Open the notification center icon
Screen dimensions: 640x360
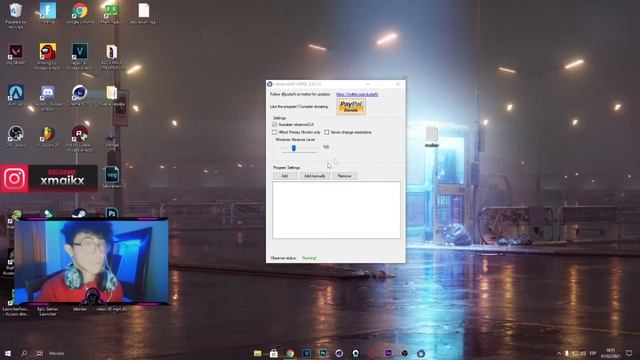629,353
